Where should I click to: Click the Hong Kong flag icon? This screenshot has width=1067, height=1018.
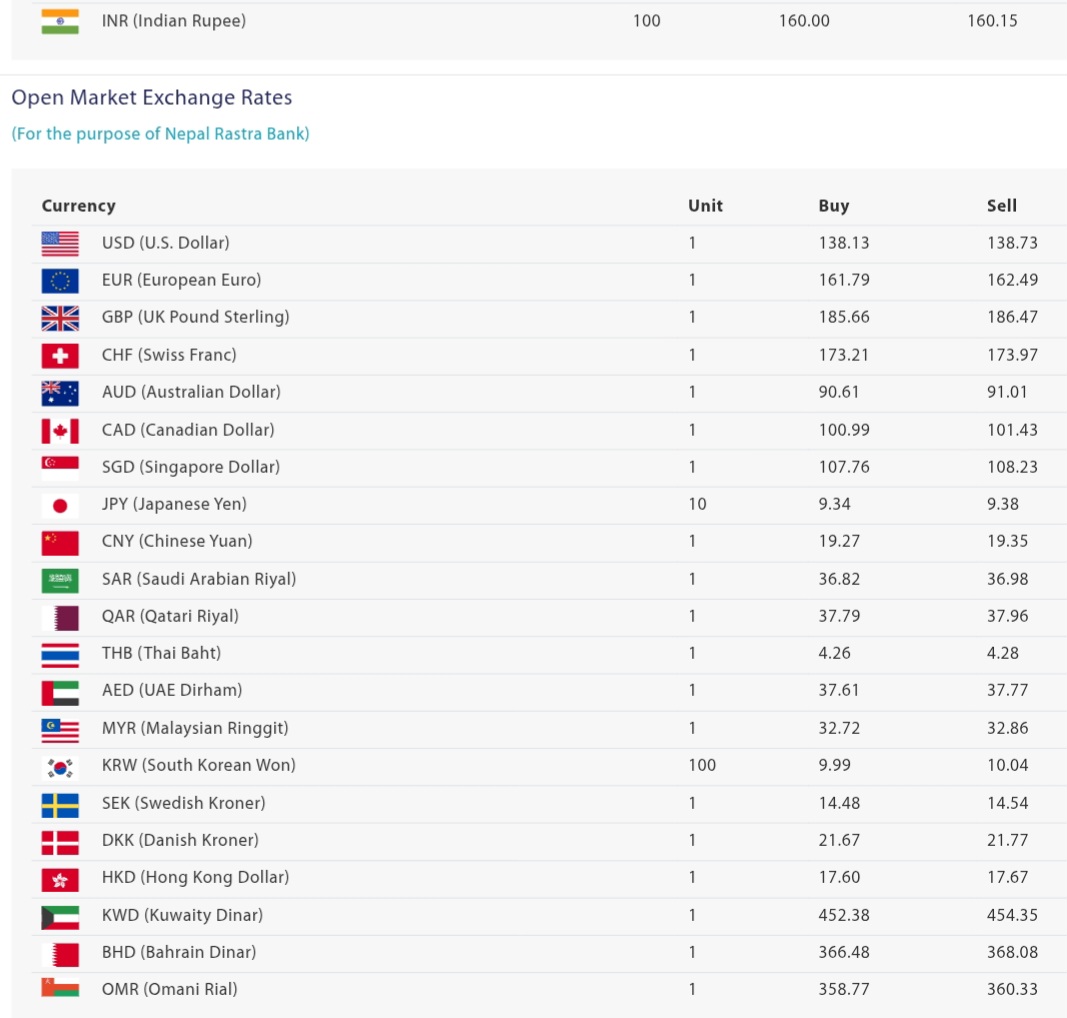point(60,878)
